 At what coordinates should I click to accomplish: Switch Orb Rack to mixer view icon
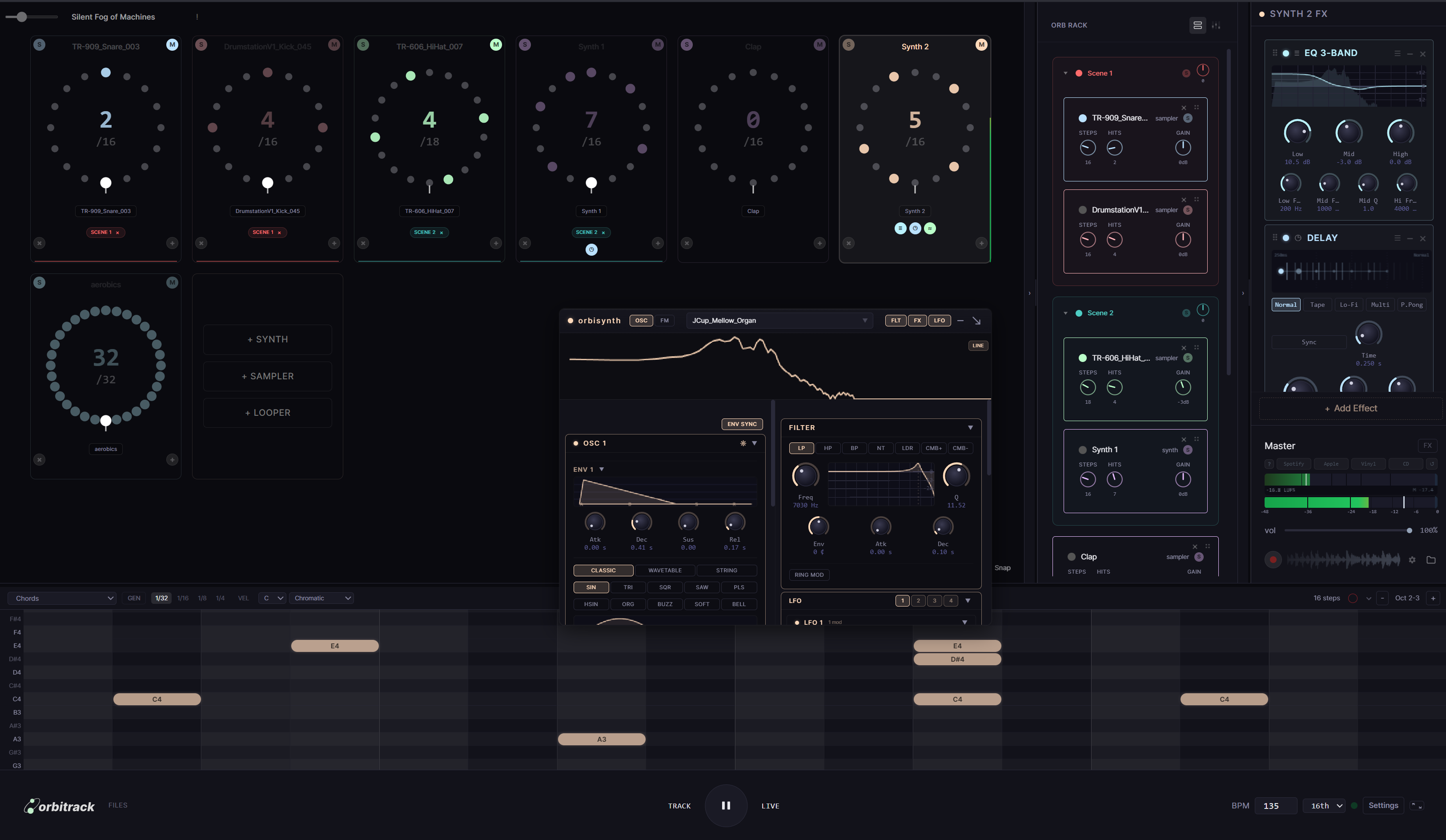pos(1215,25)
